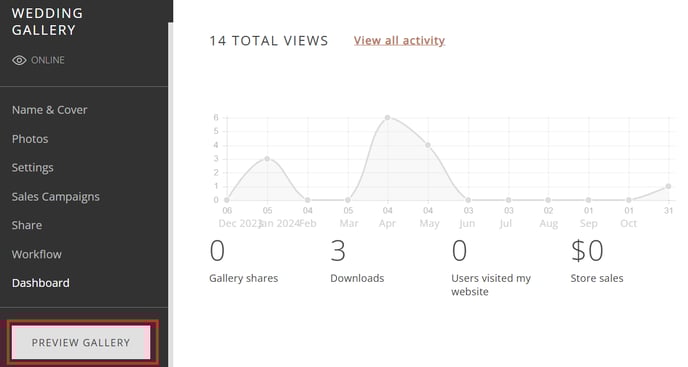Select the May data point on chart
The image size is (688, 367).
click(428, 145)
